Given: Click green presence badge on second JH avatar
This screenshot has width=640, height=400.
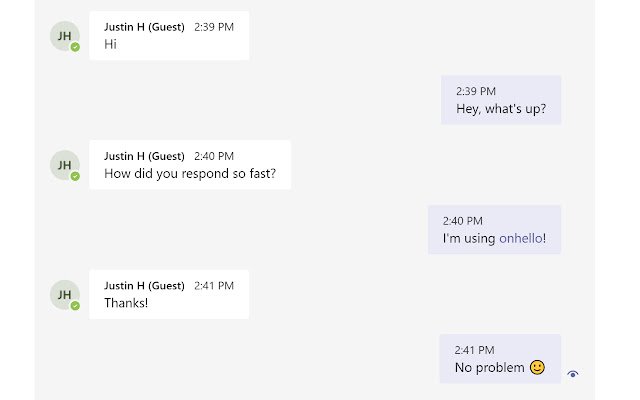Looking at the screenshot, I should click(x=75, y=176).
